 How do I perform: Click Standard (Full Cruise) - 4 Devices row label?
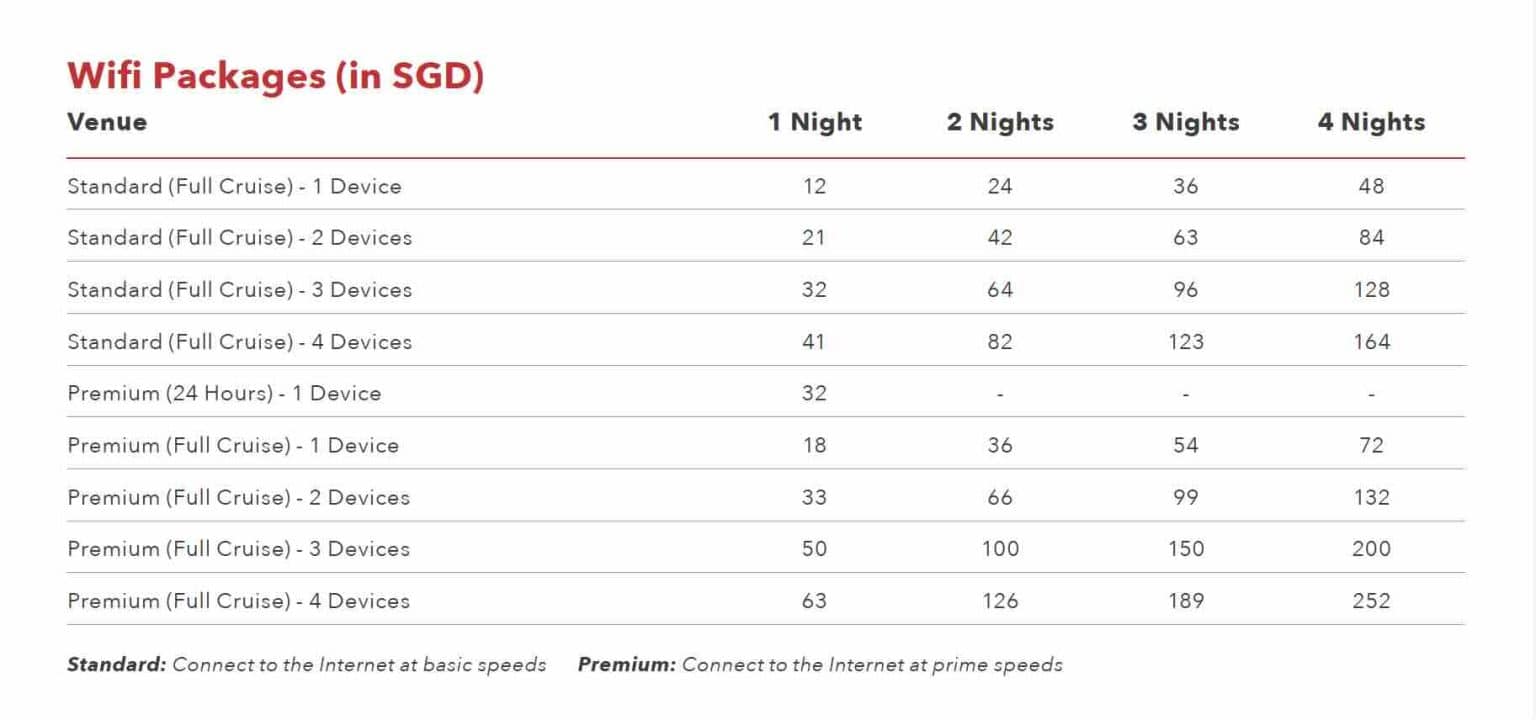(239, 342)
